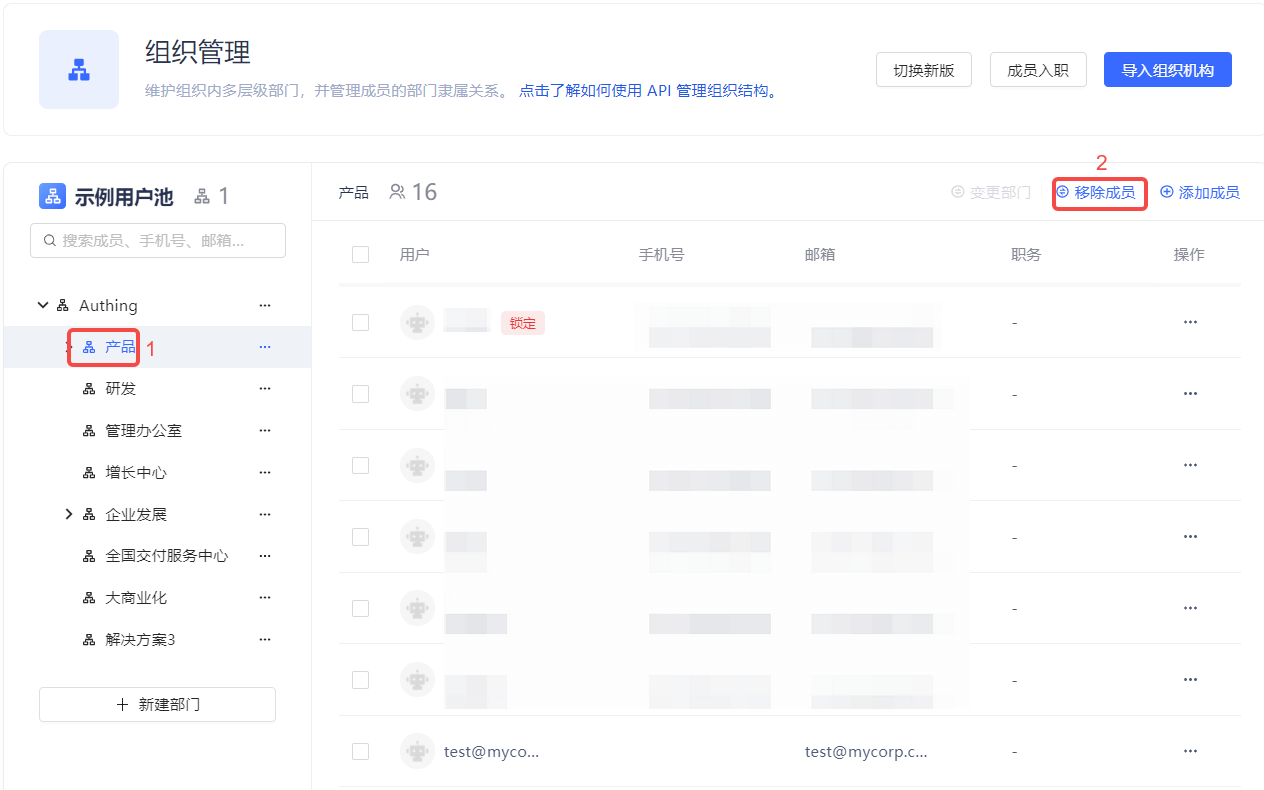Open actions menu for test@mycorp user row
Screen dimensions: 1264x790
[x=1190, y=751]
